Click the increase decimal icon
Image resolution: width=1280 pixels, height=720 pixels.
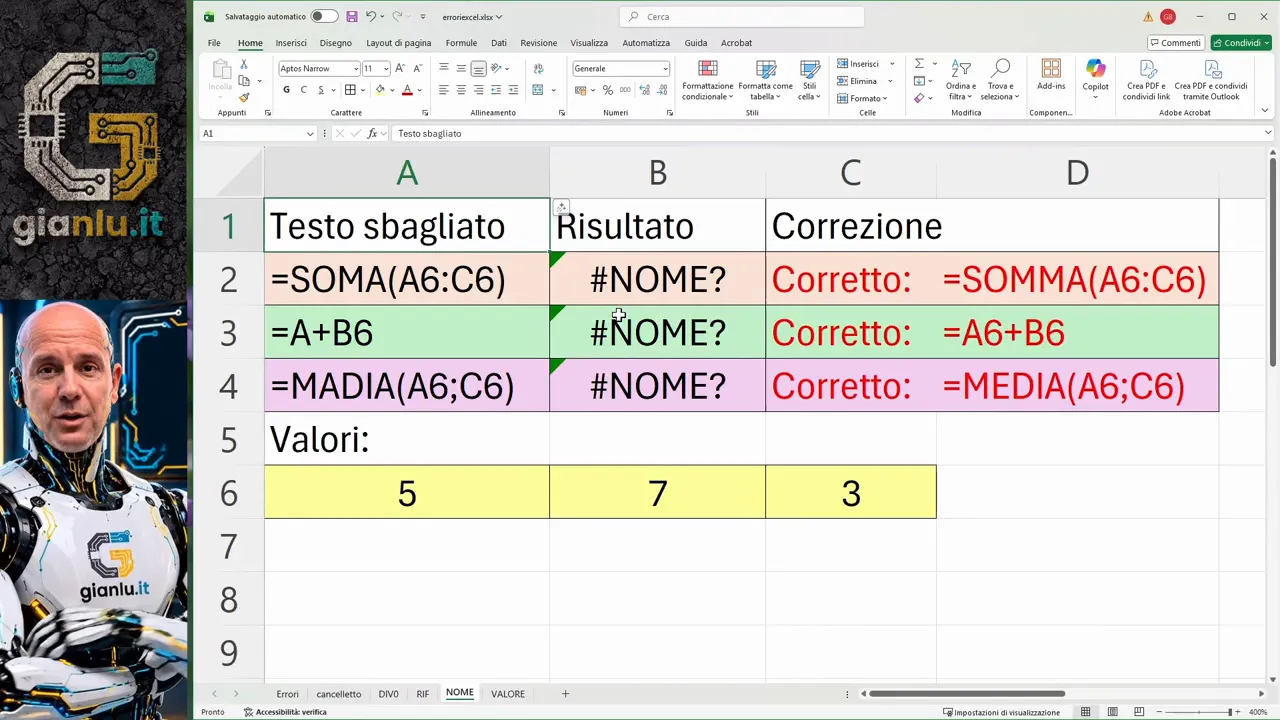point(644,90)
